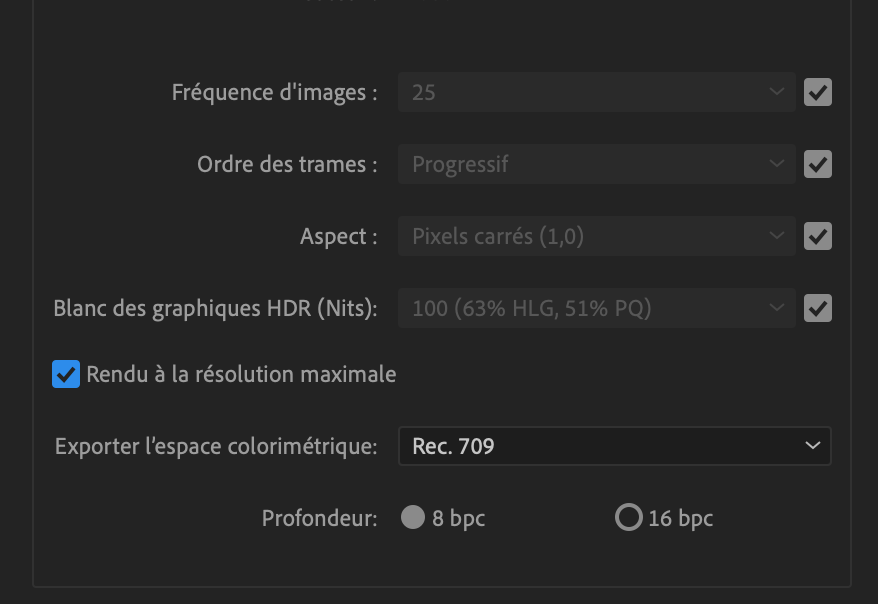This screenshot has height=604, width=878.
Task: Click the chevron arrow on the 25 dropdown
Action: pos(777,93)
